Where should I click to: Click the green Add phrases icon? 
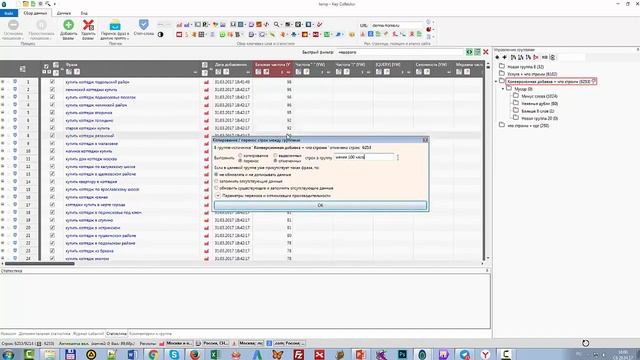coord(68,25)
